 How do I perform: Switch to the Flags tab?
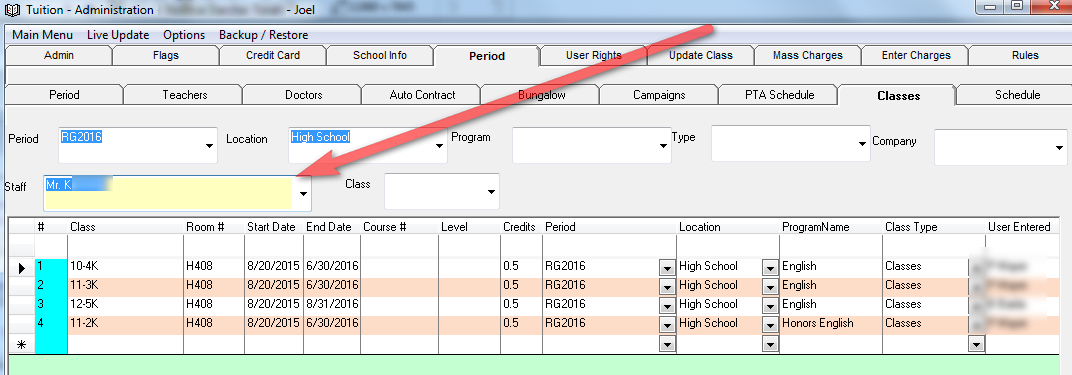[166, 55]
